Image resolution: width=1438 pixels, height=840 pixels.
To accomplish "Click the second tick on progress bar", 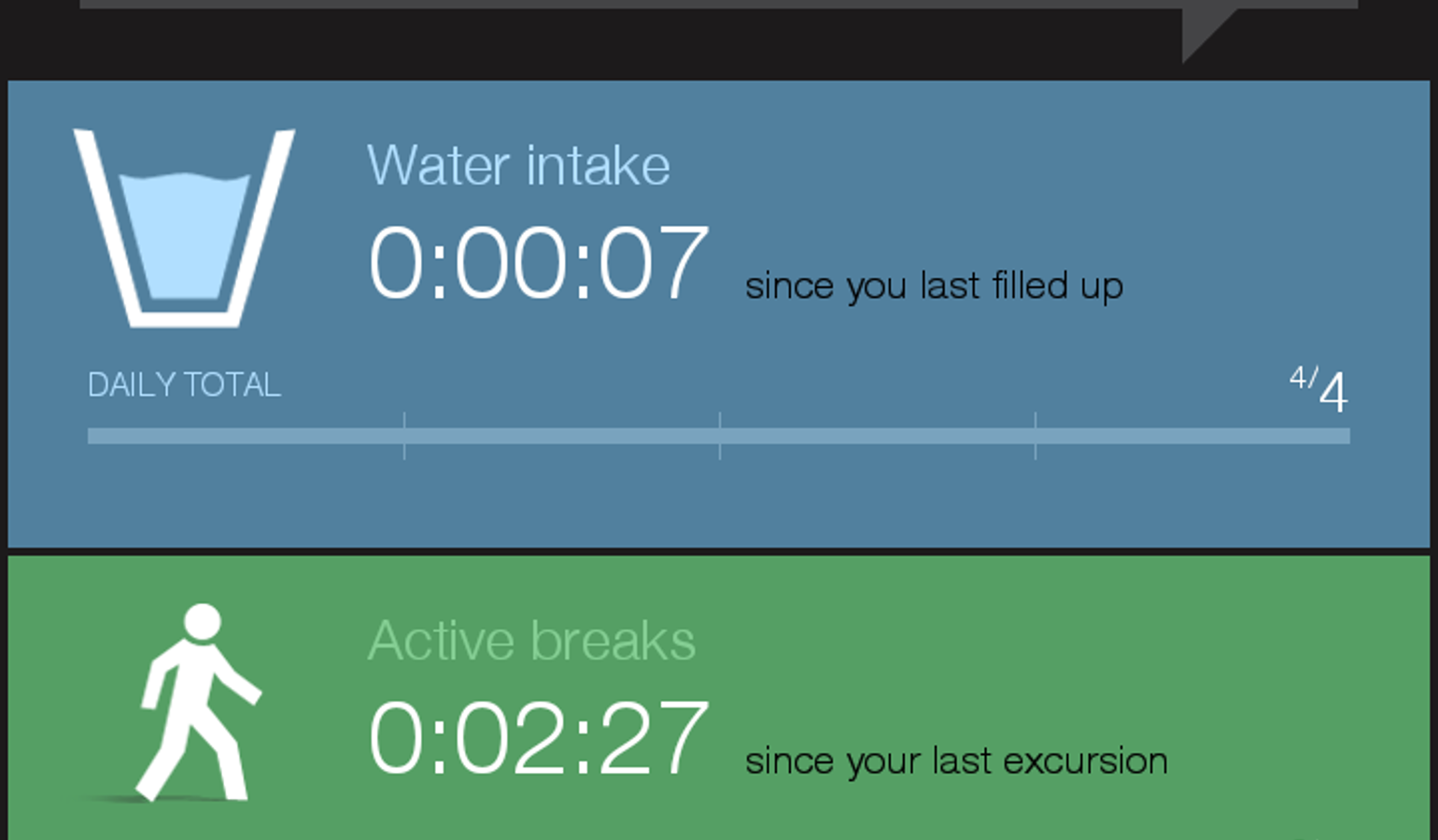I will [720, 436].
